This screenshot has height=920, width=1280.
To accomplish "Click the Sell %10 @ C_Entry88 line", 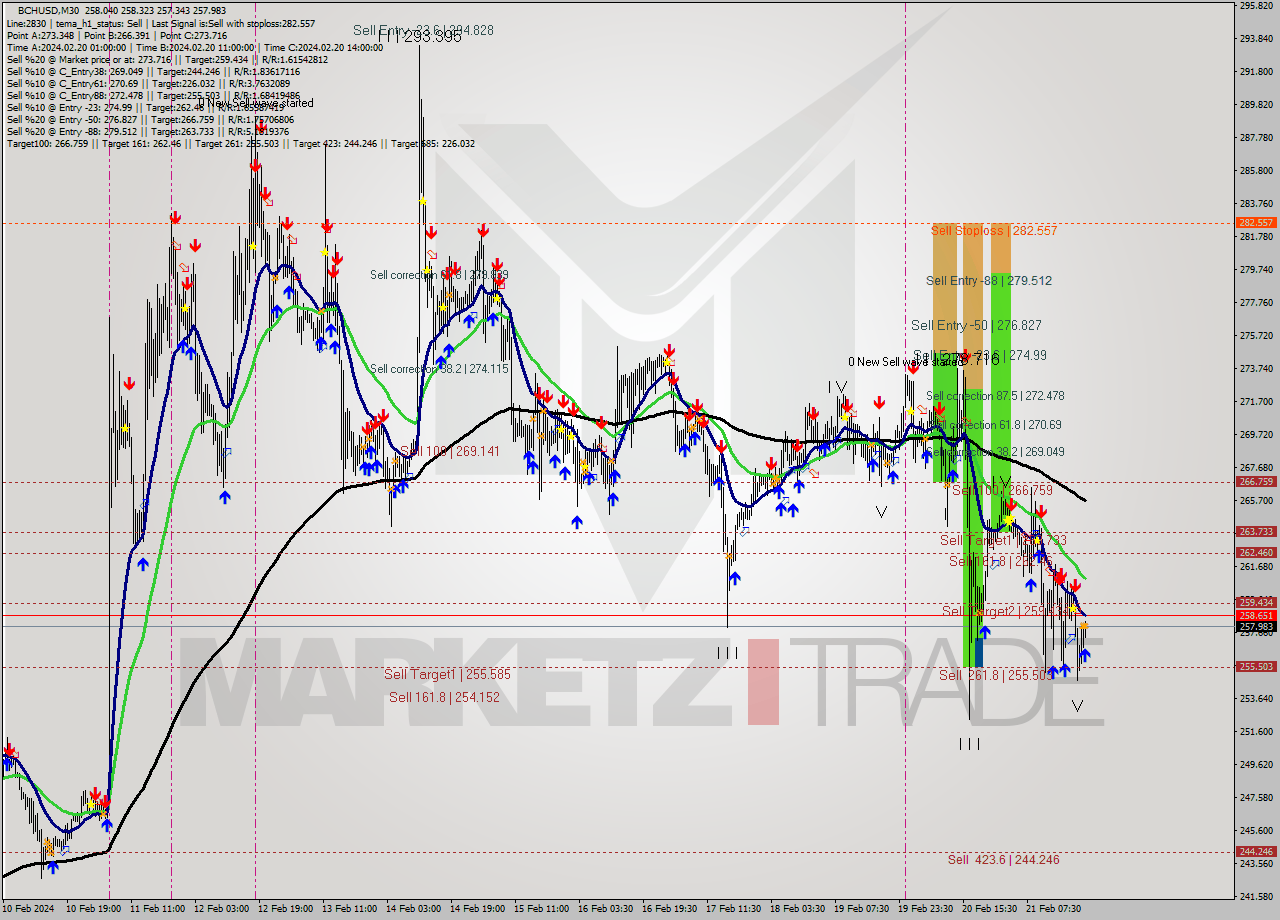I will point(153,95).
